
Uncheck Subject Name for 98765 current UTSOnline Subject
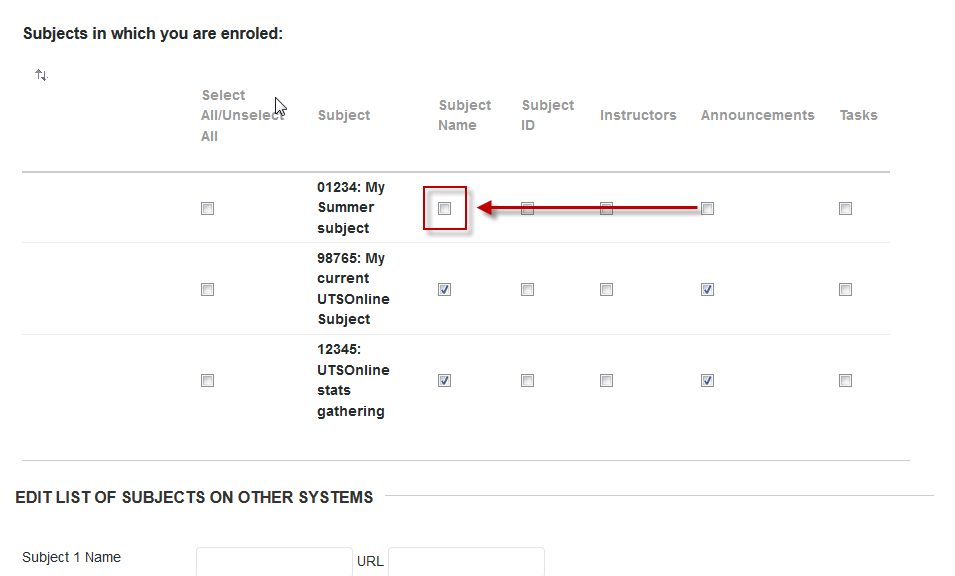coord(445,290)
